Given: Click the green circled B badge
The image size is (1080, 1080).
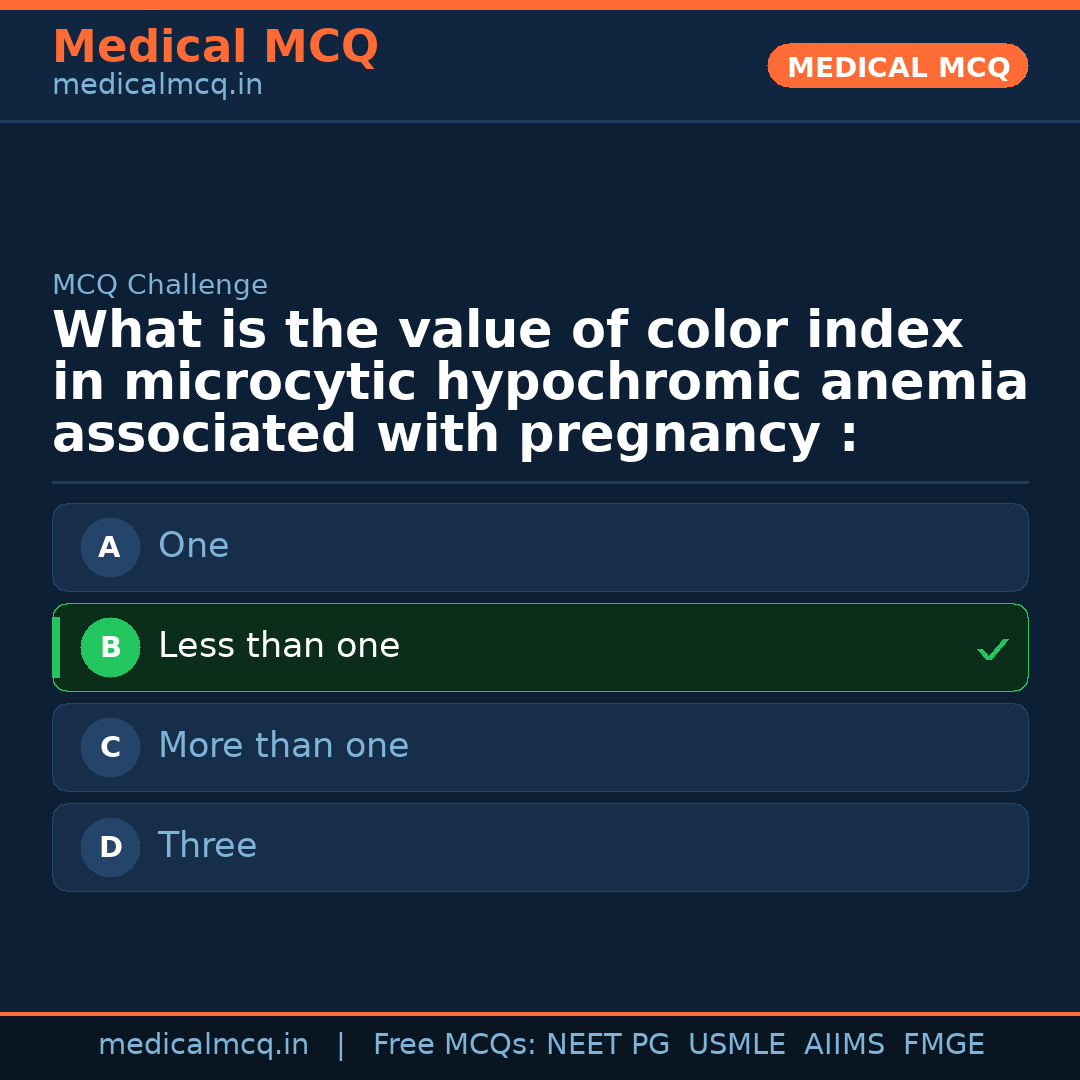Looking at the screenshot, I should click(110, 647).
